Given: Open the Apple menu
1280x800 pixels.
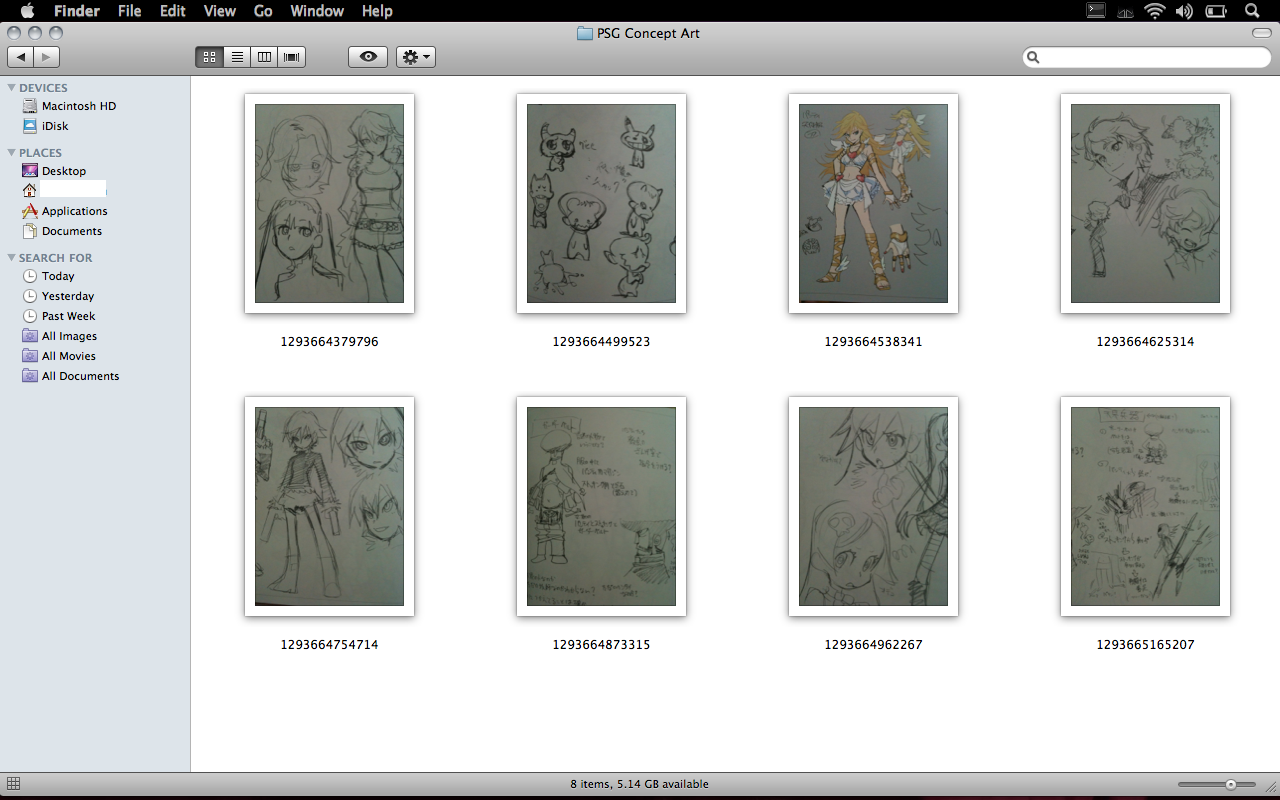Looking at the screenshot, I should pyautogui.click(x=27, y=11).
